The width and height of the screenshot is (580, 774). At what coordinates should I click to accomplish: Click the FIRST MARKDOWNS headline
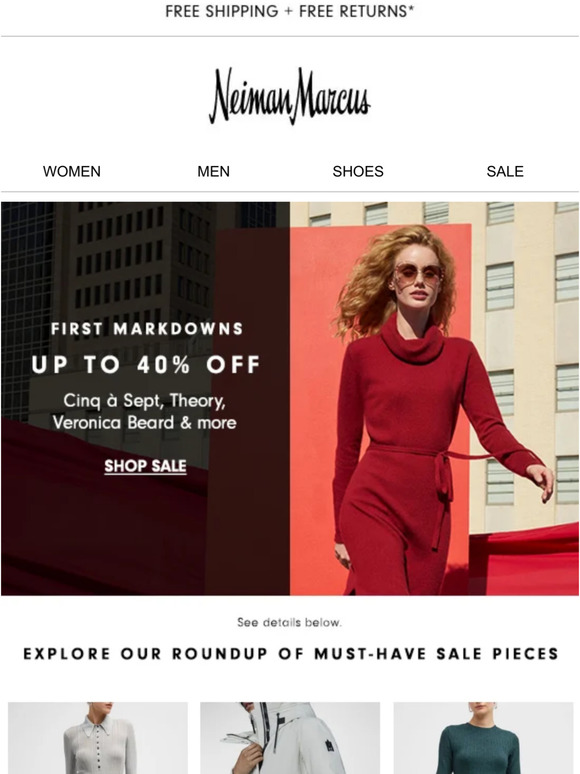(147, 329)
